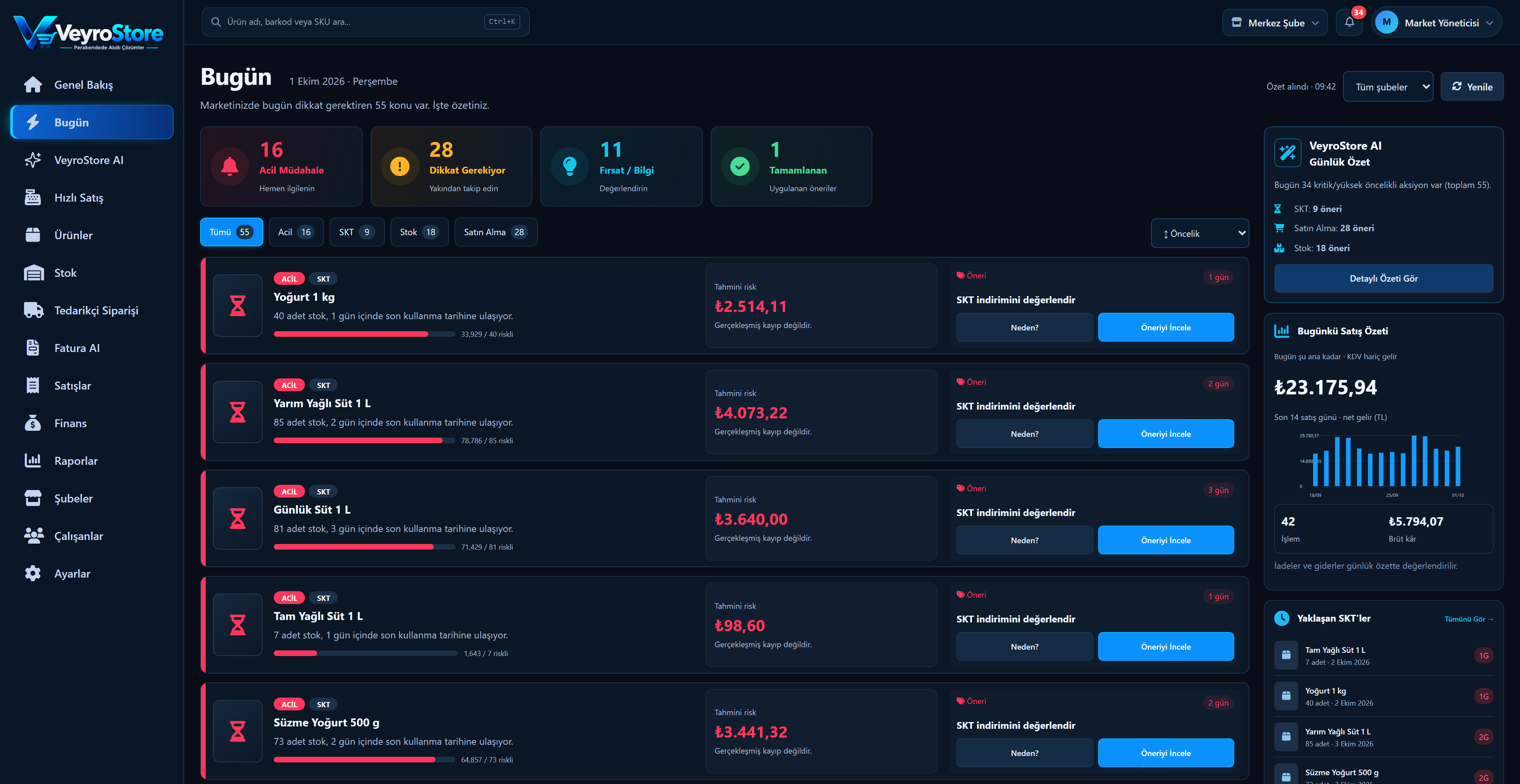The width and height of the screenshot is (1520, 784).
Task: Click the risk progress bar on Yoğurt 1 kg
Action: [x=364, y=334]
